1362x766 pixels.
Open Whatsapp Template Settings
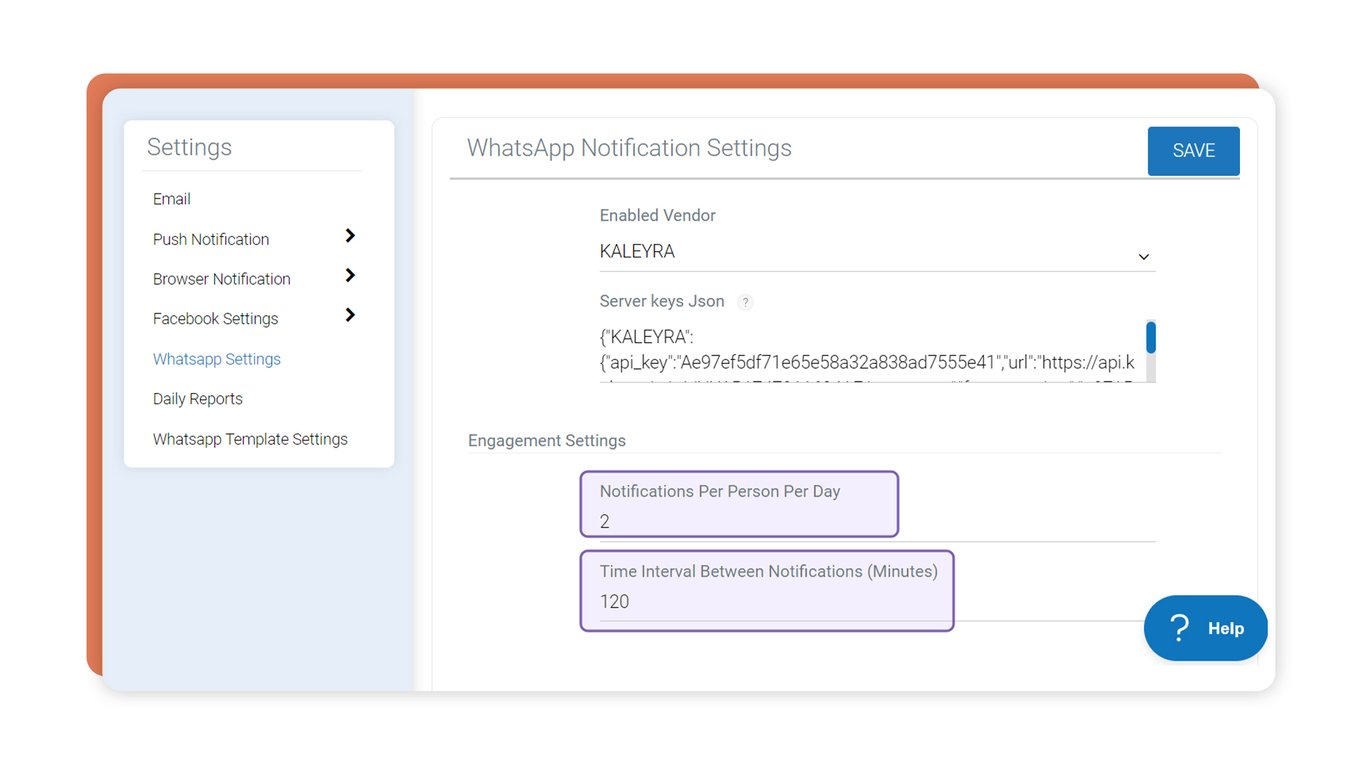[250, 438]
